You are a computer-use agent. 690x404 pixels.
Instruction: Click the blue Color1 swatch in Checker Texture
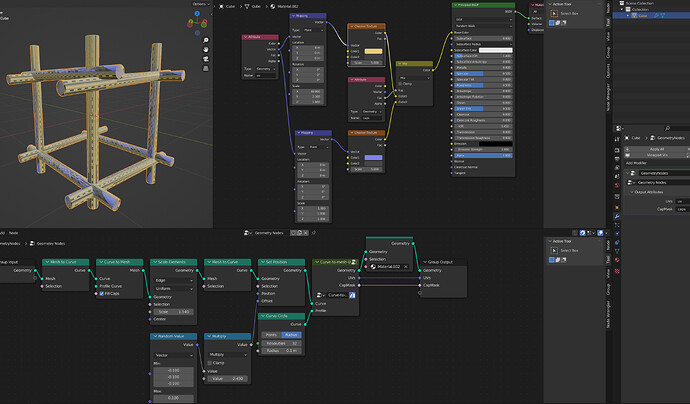click(x=373, y=158)
